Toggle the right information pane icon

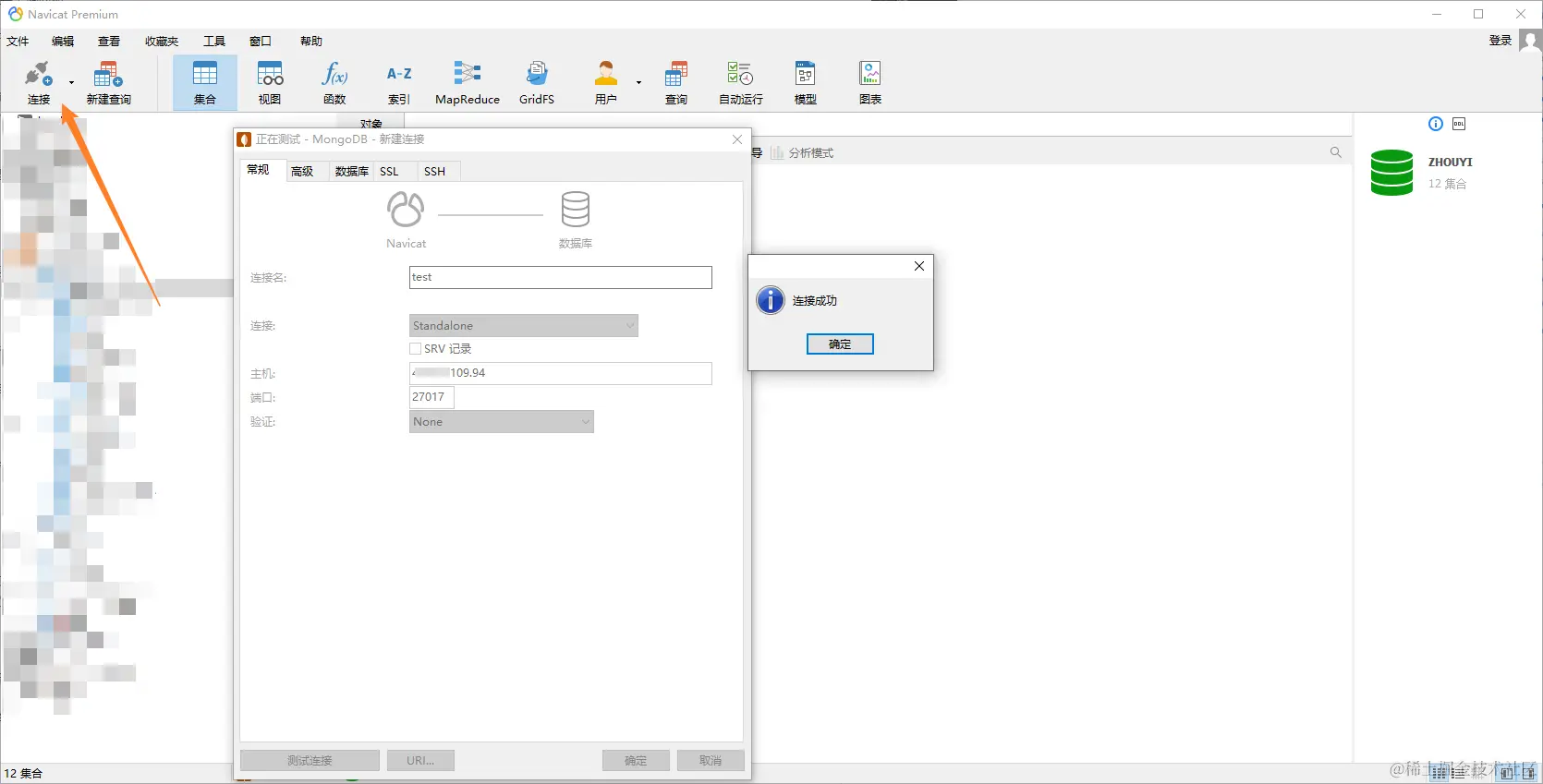coord(1528,773)
